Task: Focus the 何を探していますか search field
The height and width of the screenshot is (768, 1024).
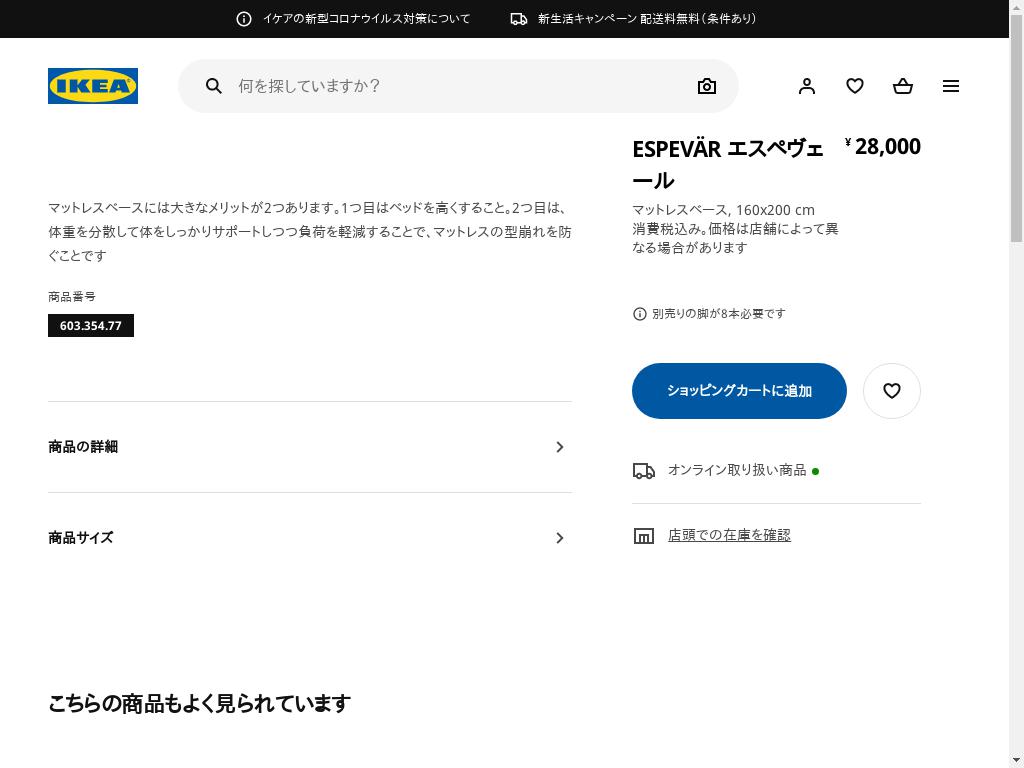Action: click(x=458, y=86)
